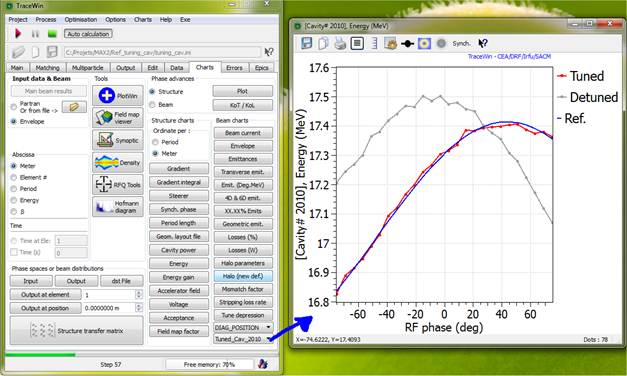Choose the Period ordinate radio option
This screenshot has width=627, height=376.
coord(155,142)
